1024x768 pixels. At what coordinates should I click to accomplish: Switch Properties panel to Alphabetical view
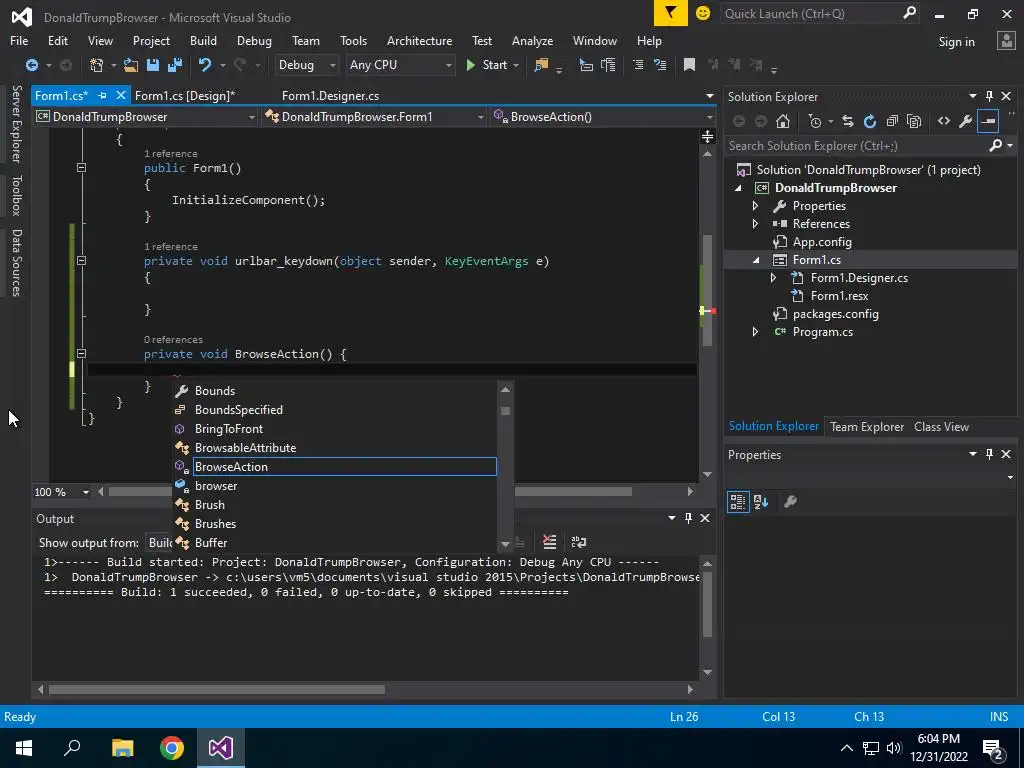[x=761, y=502]
